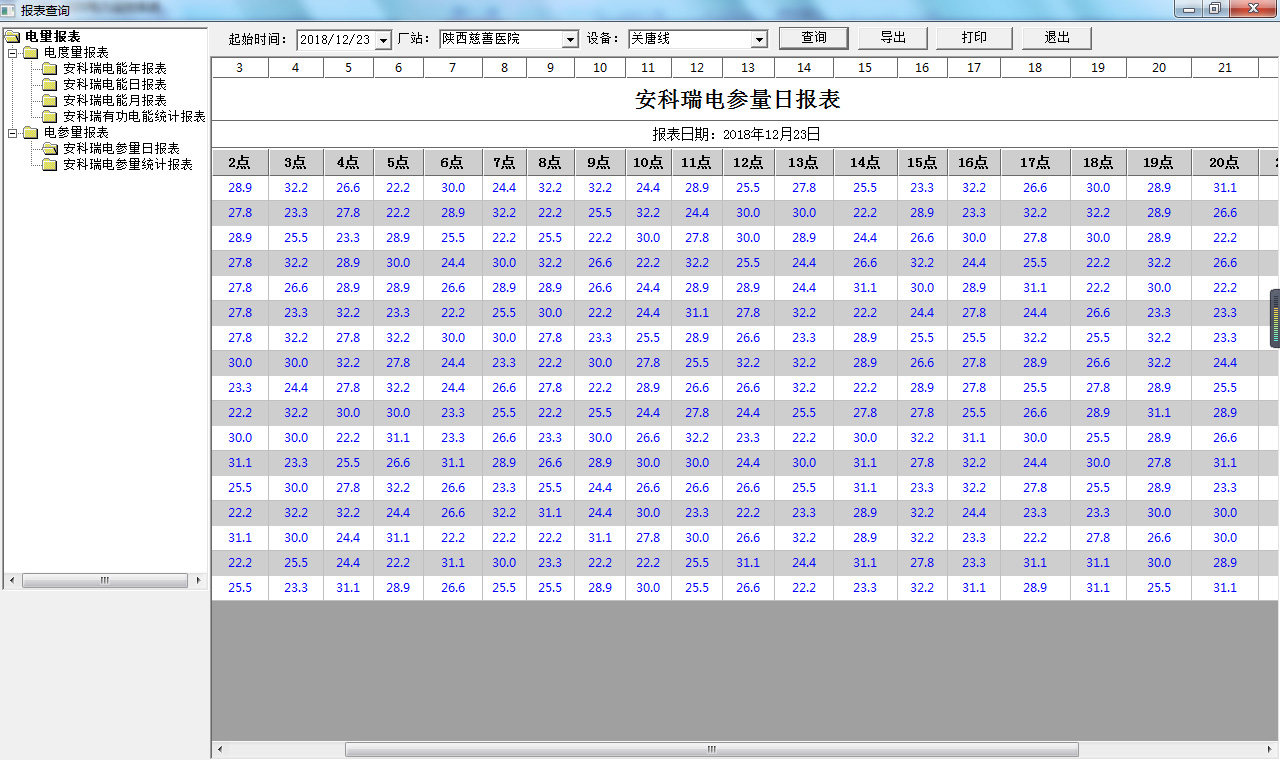1280x760 pixels.
Task: Click the 安科瑞电能年报表 folder icon
Action: pos(50,69)
